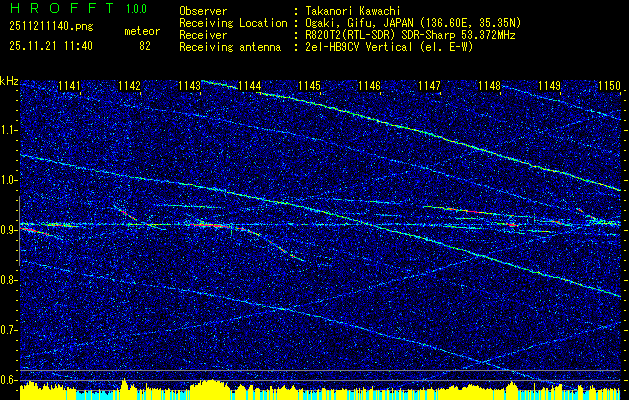
Task: Click the Receiving Location label
Action: pos(233,23)
